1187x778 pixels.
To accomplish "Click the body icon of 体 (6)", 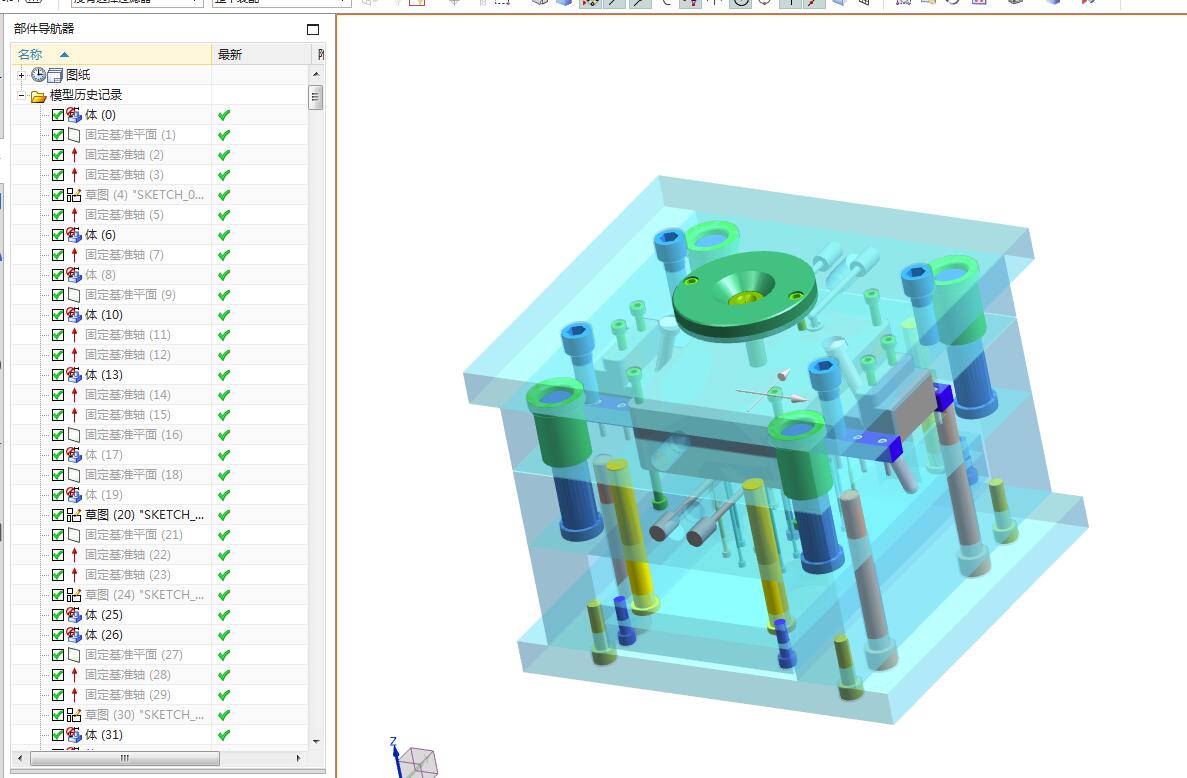I will 74,235.
